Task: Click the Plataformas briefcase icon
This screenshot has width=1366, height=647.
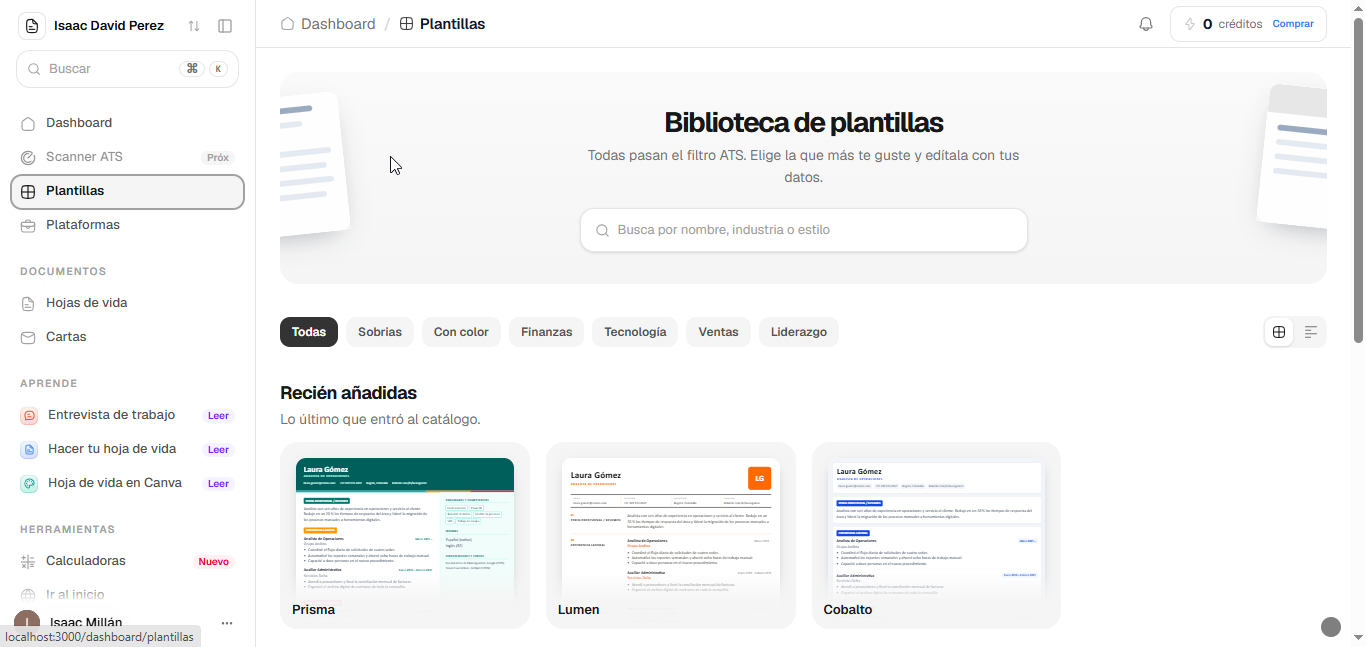Action: (x=28, y=225)
